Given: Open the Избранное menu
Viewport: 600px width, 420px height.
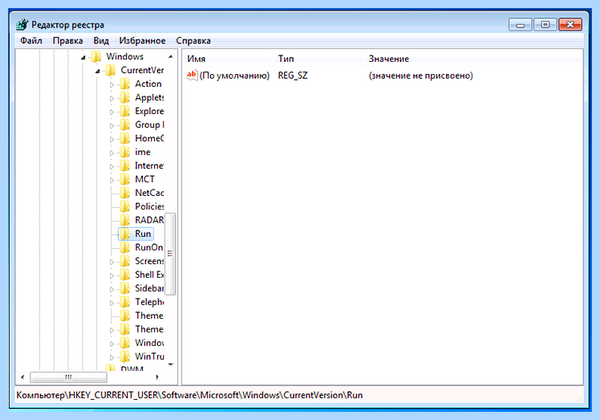Looking at the screenshot, I should pyautogui.click(x=142, y=41).
